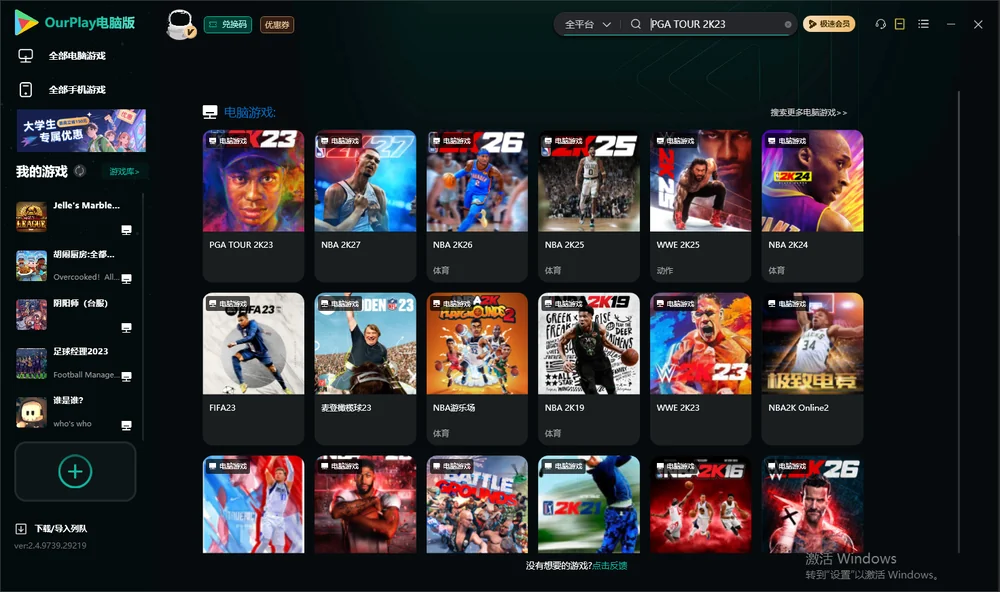Open the NBA2K Online2 game card

(812, 368)
